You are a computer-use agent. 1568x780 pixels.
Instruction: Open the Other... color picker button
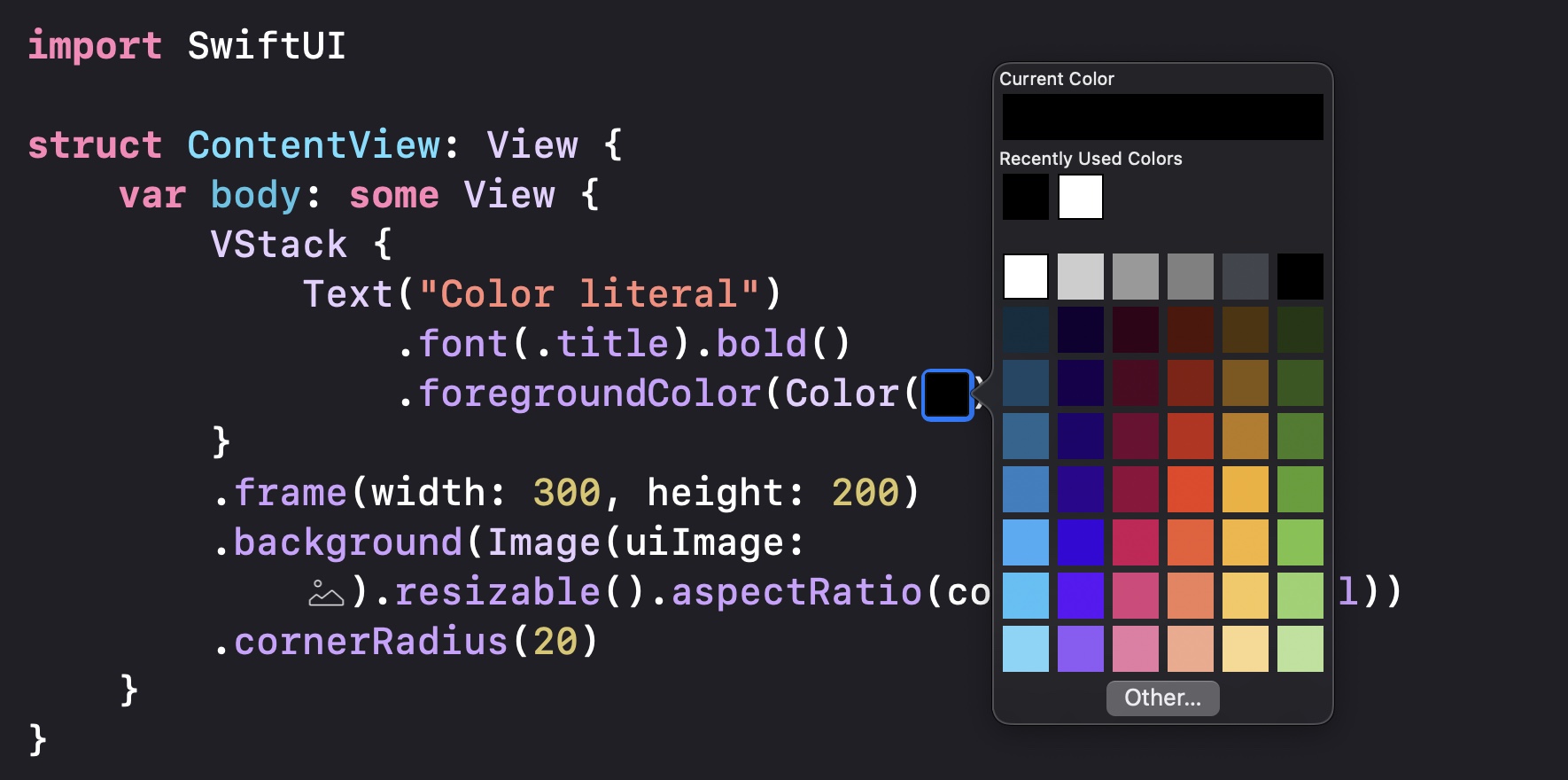[1162, 698]
